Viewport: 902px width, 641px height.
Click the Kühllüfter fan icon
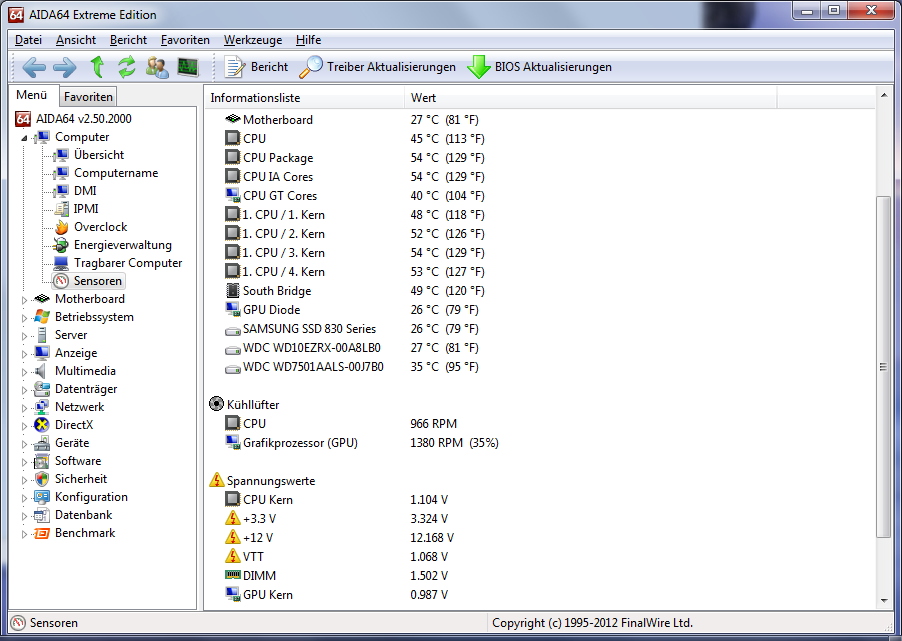[x=216, y=404]
